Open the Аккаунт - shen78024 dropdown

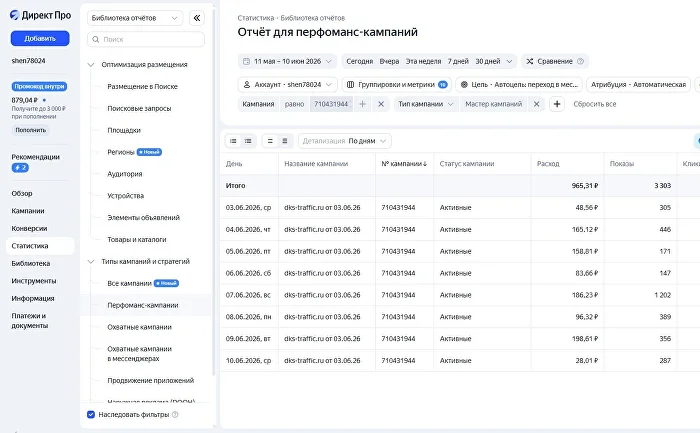point(288,84)
